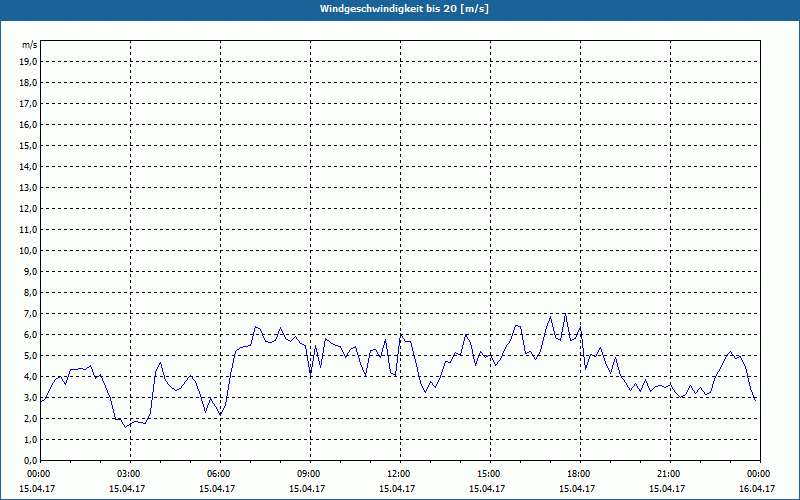Select the "7,0" y-axis label
Image resolution: width=800 pixels, height=500 pixels.
(31, 314)
